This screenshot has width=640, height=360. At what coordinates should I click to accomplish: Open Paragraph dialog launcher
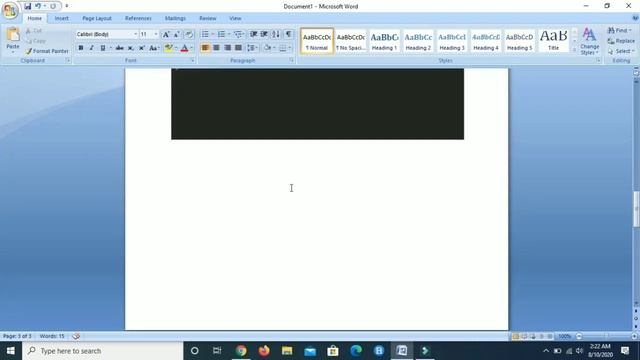(x=291, y=60)
